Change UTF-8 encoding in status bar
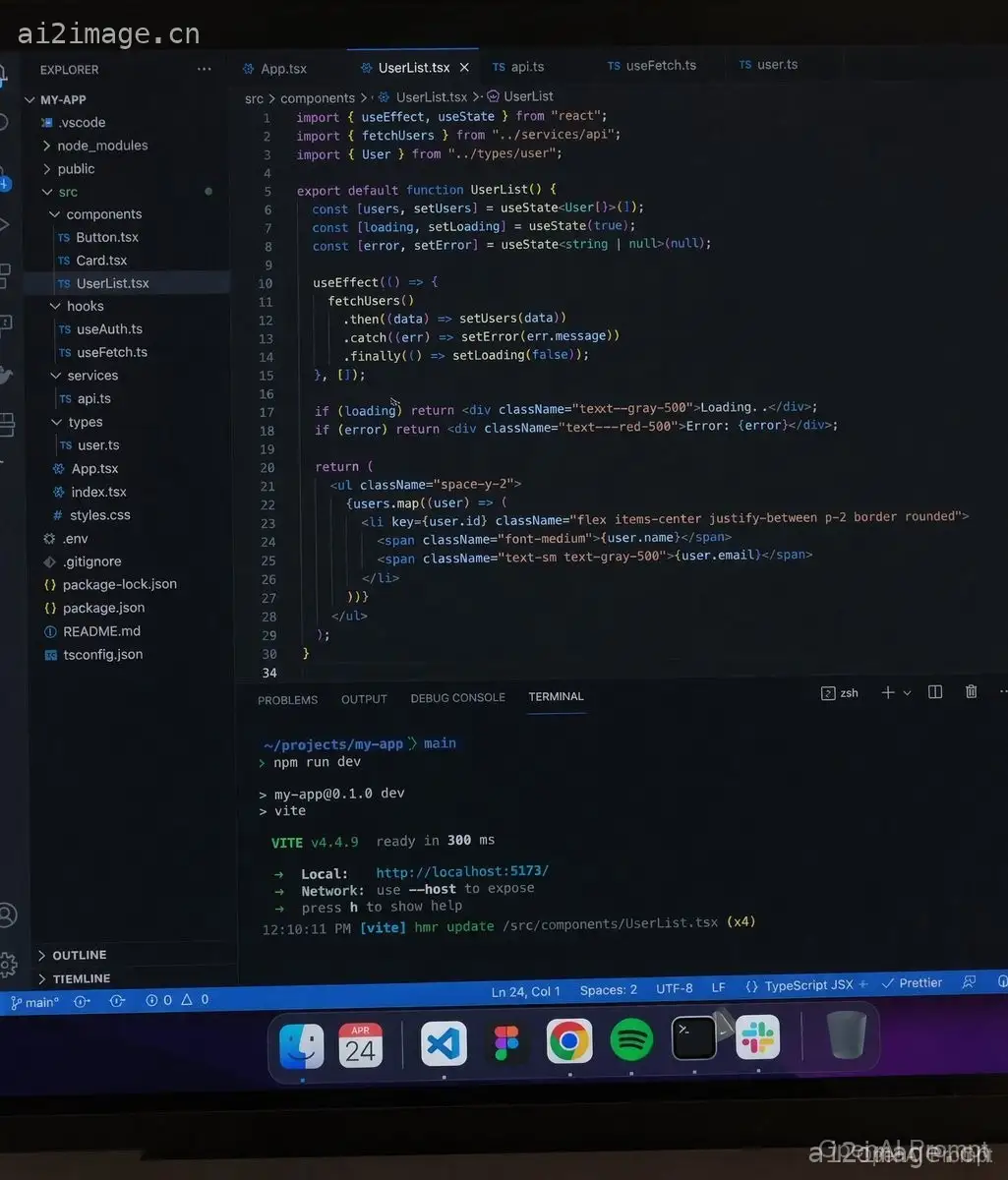This screenshot has width=1008, height=1180. point(674,988)
